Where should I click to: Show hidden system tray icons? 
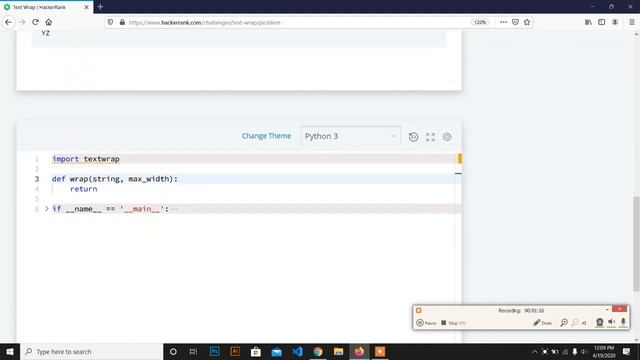point(535,351)
